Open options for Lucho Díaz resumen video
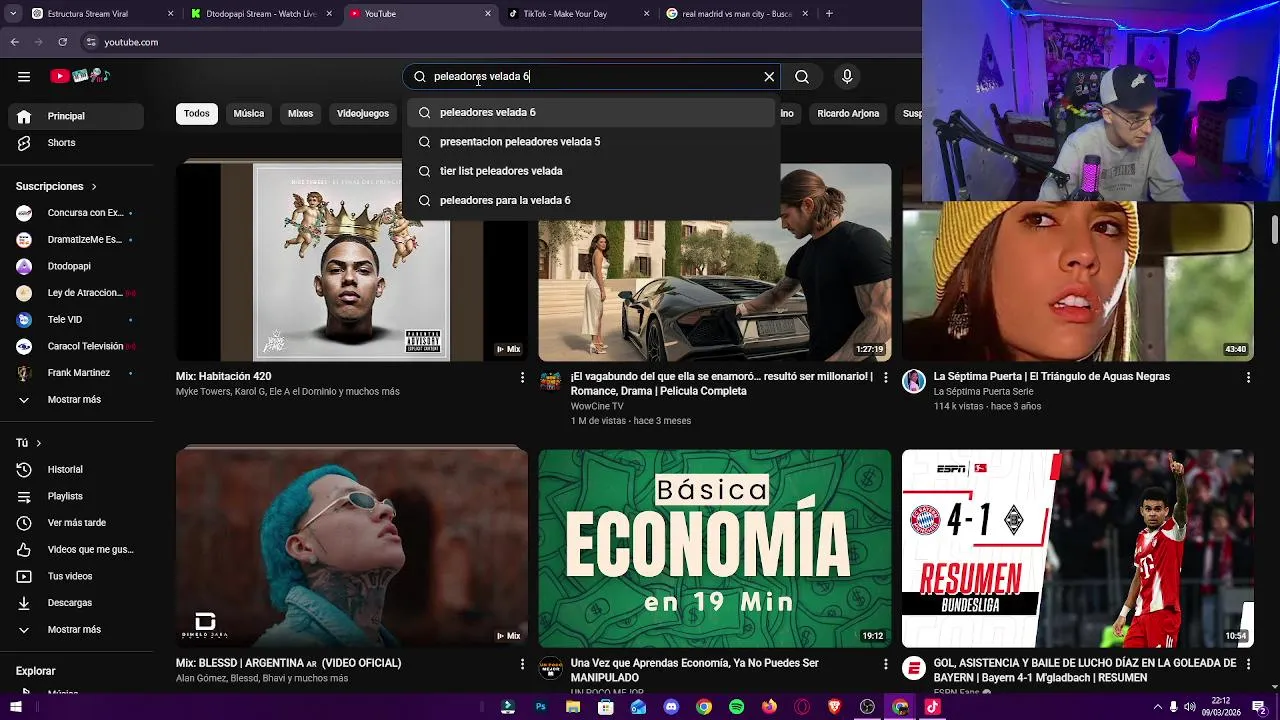 pyautogui.click(x=1248, y=663)
